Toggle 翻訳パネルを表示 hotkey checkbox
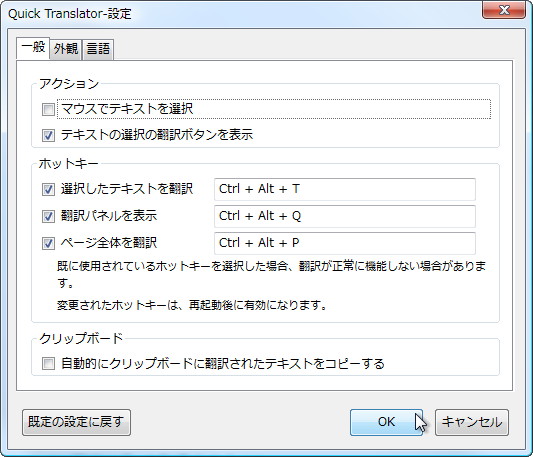The height and width of the screenshot is (457, 533). (48, 216)
